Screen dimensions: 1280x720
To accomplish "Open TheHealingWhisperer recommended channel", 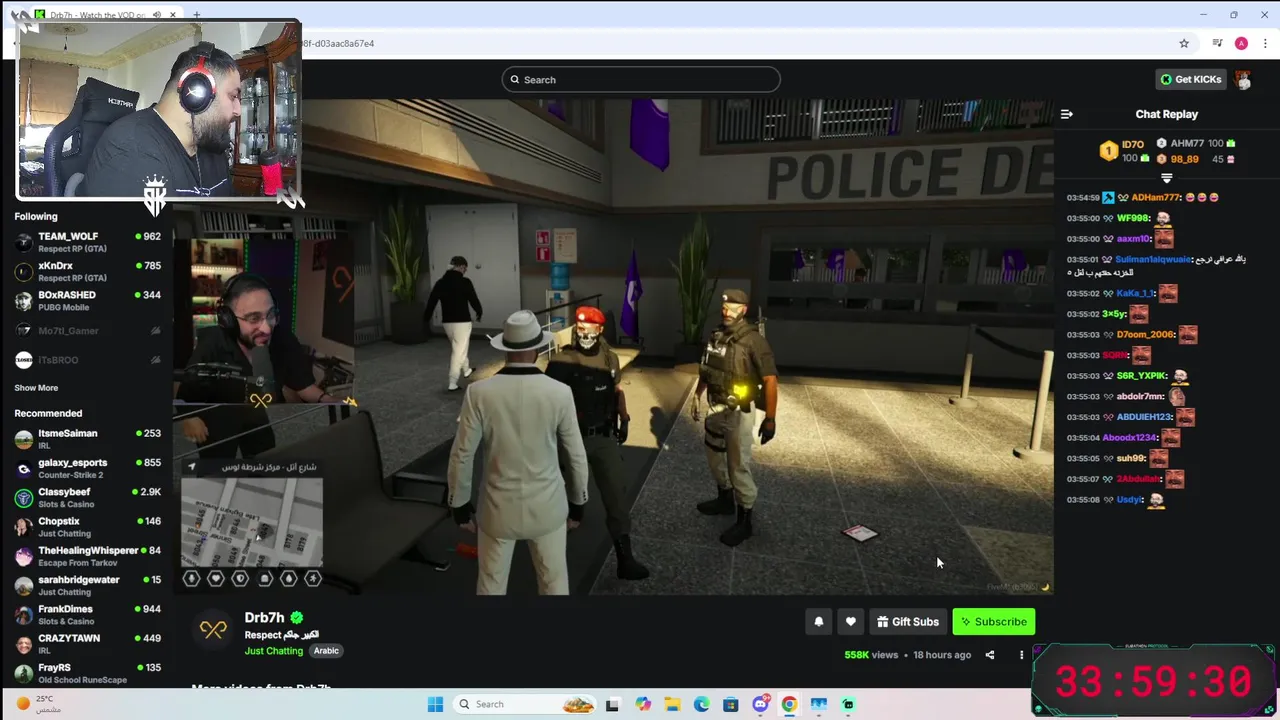I will (x=88, y=556).
